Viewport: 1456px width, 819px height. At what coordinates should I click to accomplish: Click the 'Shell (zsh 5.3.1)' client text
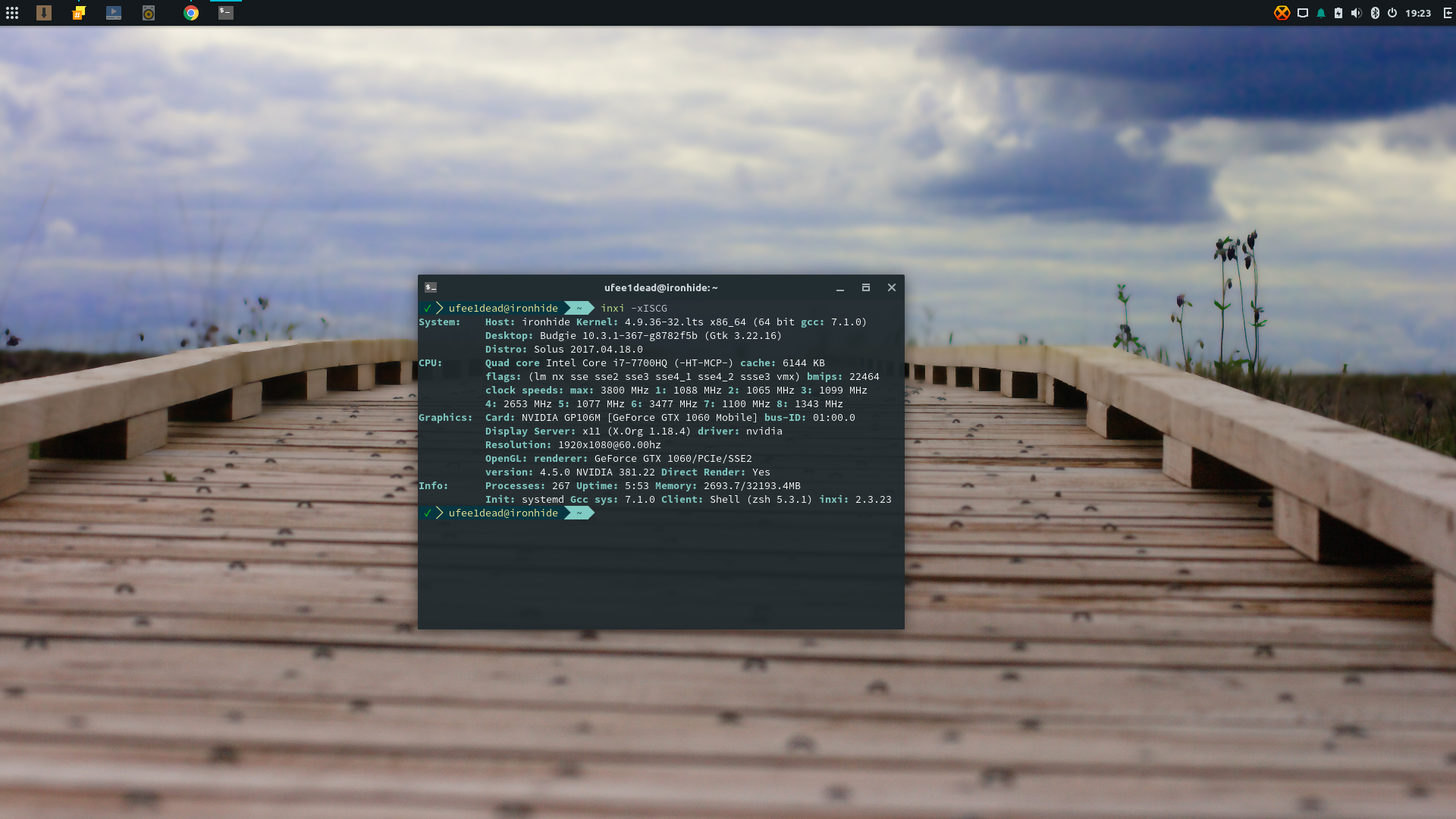761,500
